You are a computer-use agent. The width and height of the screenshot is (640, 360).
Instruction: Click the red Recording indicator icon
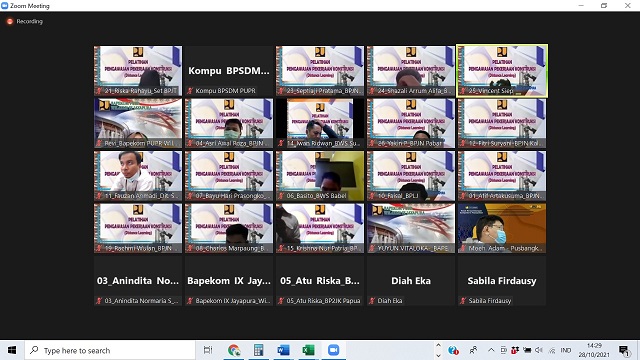tap(10, 21)
